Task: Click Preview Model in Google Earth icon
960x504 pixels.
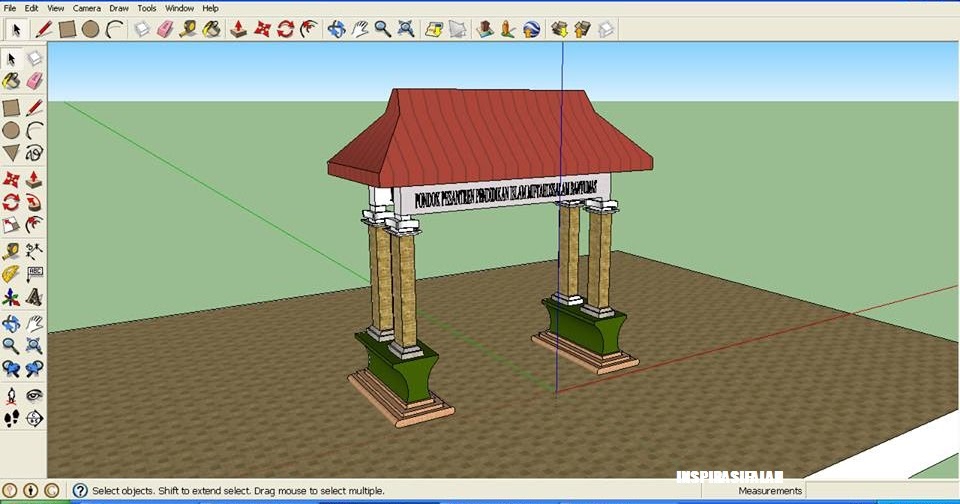Action: click(x=531, y=29)
